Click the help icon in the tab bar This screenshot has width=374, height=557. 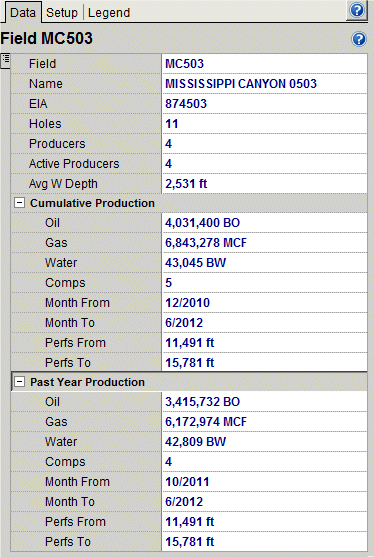[x=357, y=10]
